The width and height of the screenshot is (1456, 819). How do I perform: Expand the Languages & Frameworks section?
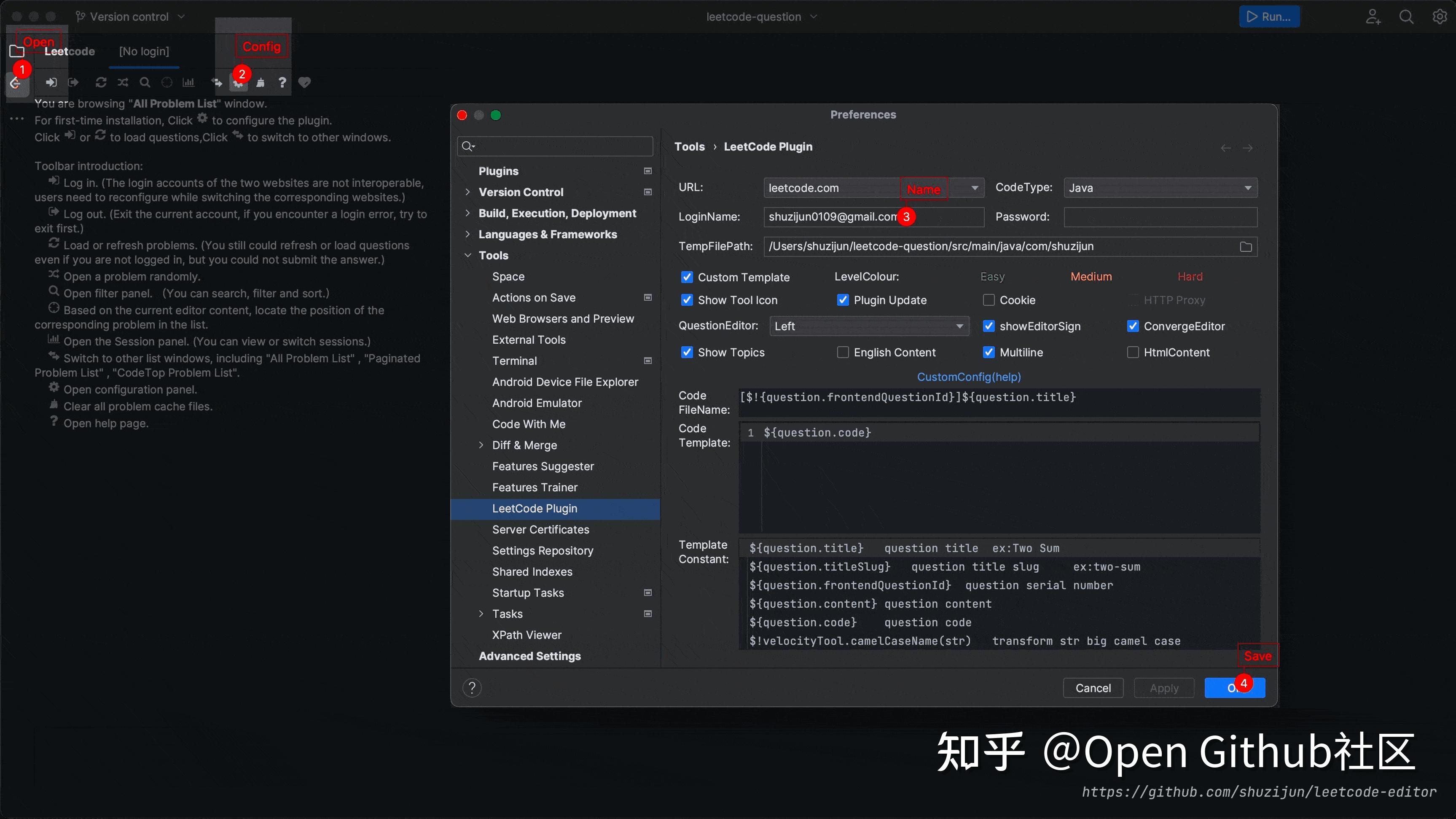pos(469,234)
